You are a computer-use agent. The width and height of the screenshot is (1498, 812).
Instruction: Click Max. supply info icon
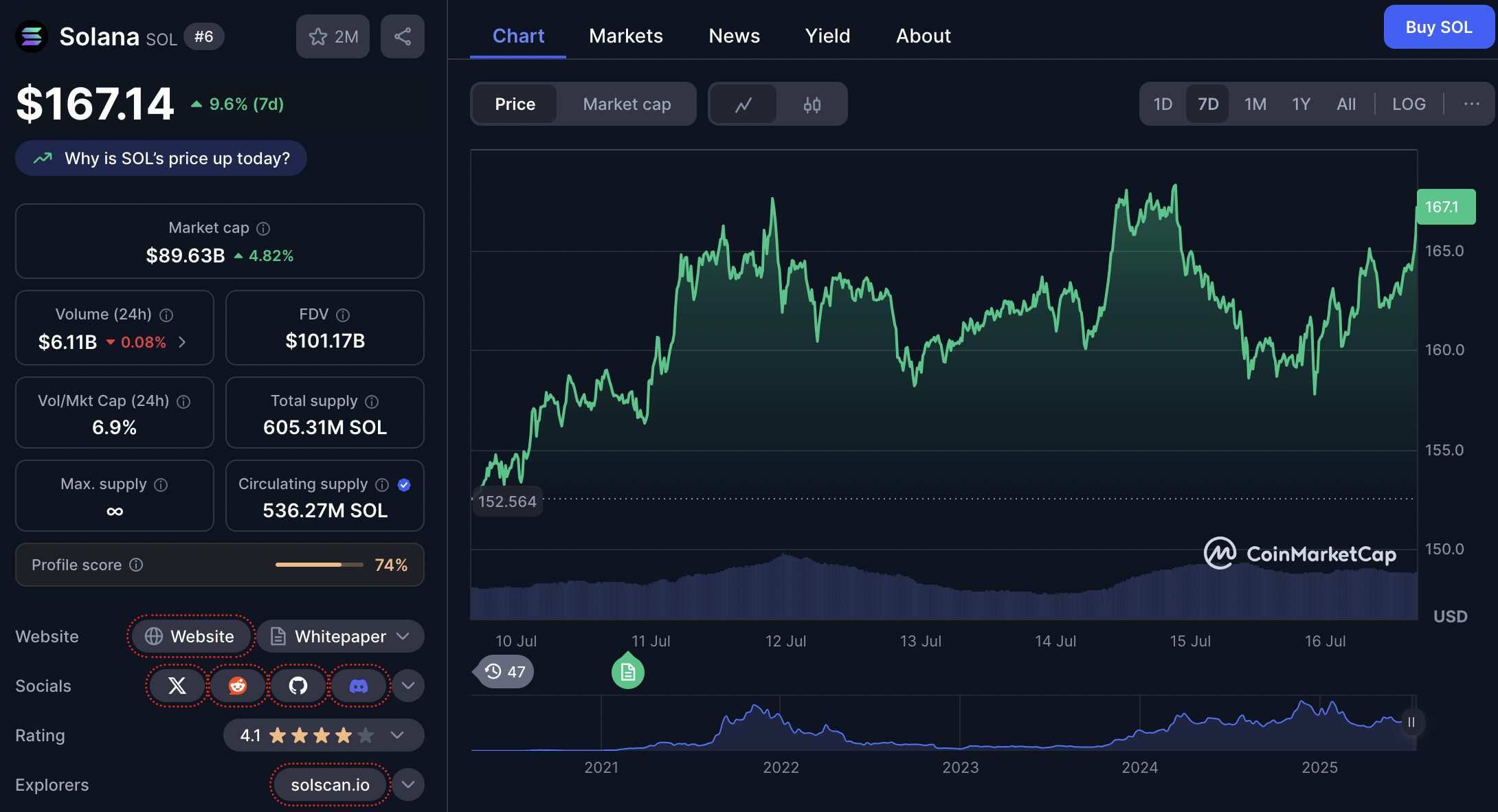click(161, 485)
